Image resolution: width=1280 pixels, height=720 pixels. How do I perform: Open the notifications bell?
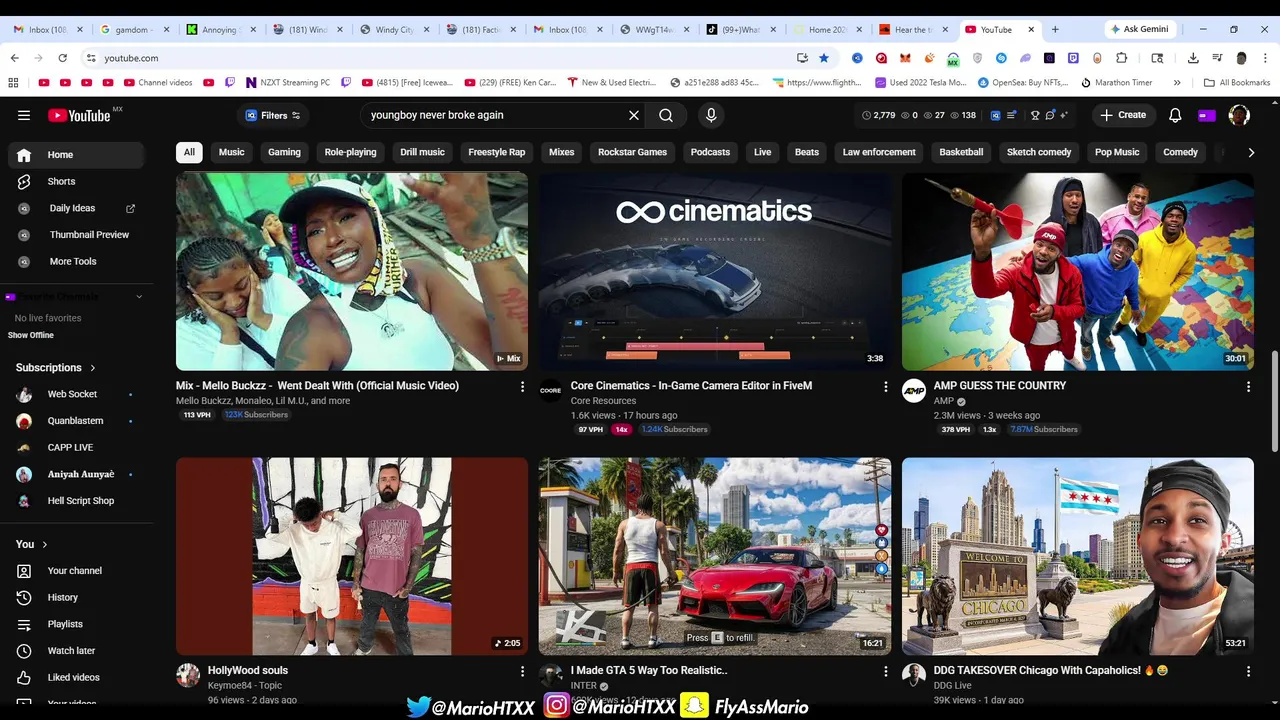pyautogui.click(x=1175, y=115)
